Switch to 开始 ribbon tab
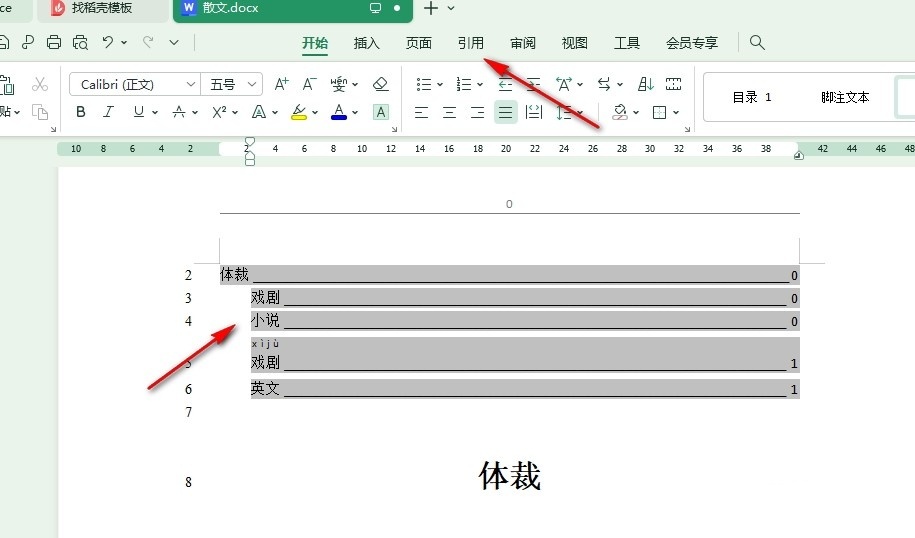Viewport: 915px width, 538px height. pos(315,43)
